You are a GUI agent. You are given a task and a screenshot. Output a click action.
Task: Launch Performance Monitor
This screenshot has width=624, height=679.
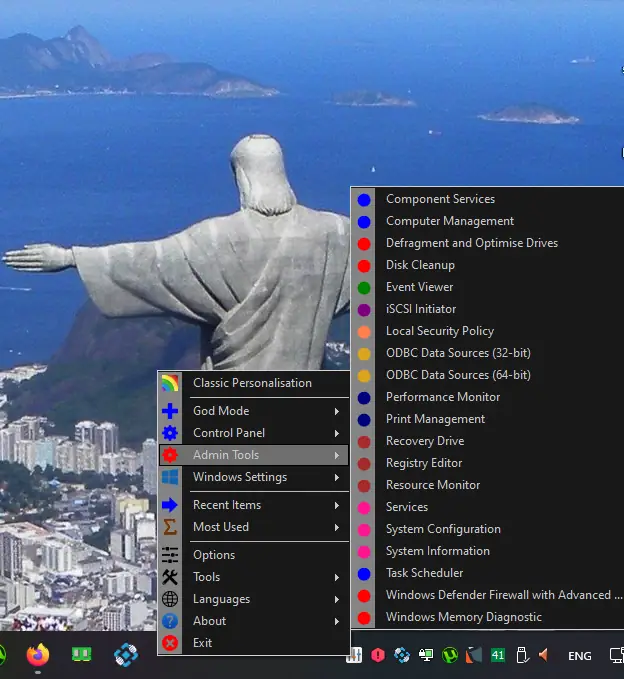pyautogui.click(x=488, y=397)
